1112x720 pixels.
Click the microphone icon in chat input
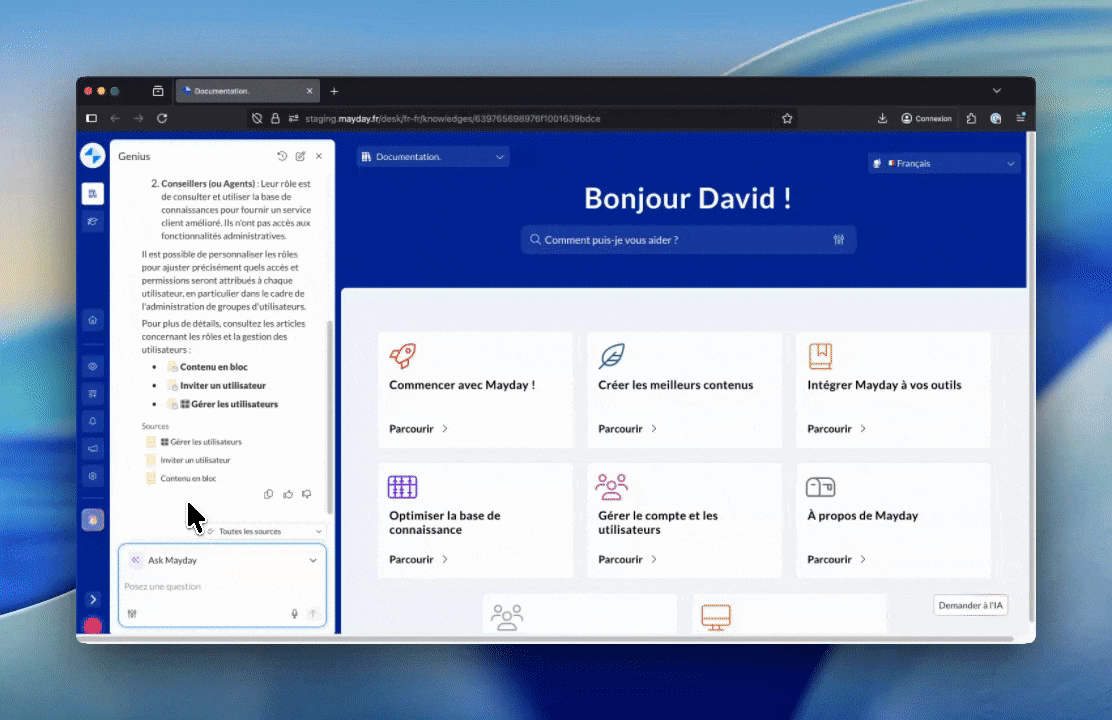pyautogui.click(x=294, y=614)
